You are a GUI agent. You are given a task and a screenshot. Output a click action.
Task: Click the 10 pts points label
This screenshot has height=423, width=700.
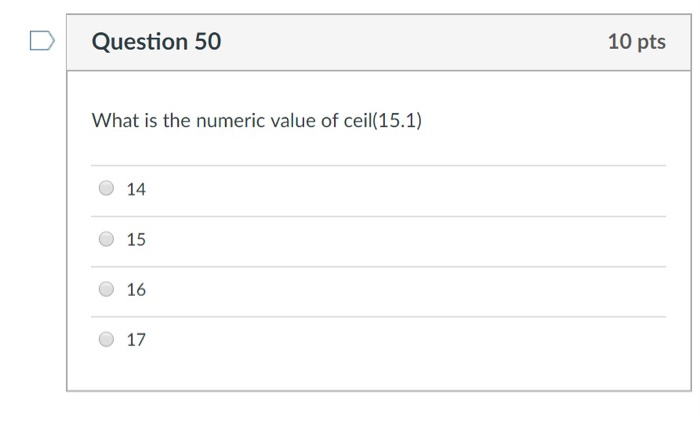[x=636, y=42]
